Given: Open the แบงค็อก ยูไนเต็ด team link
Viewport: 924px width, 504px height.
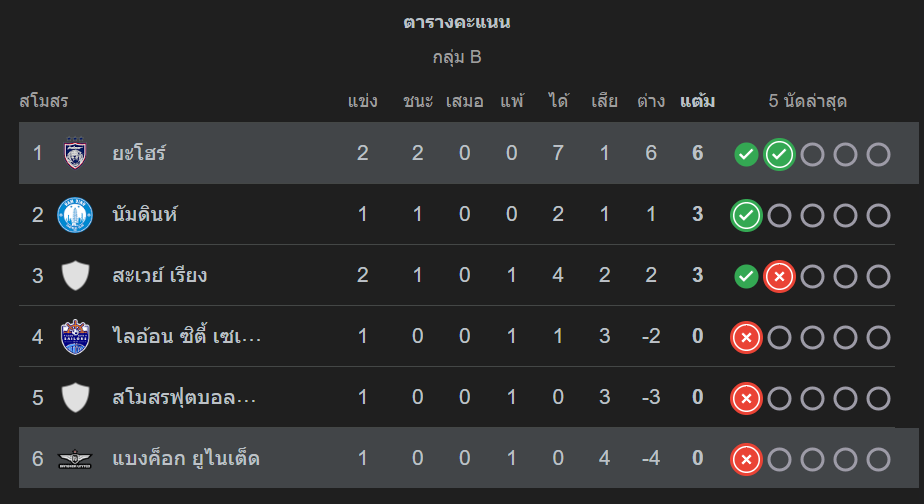Looking at the screenshot, I should coord(186,459).
